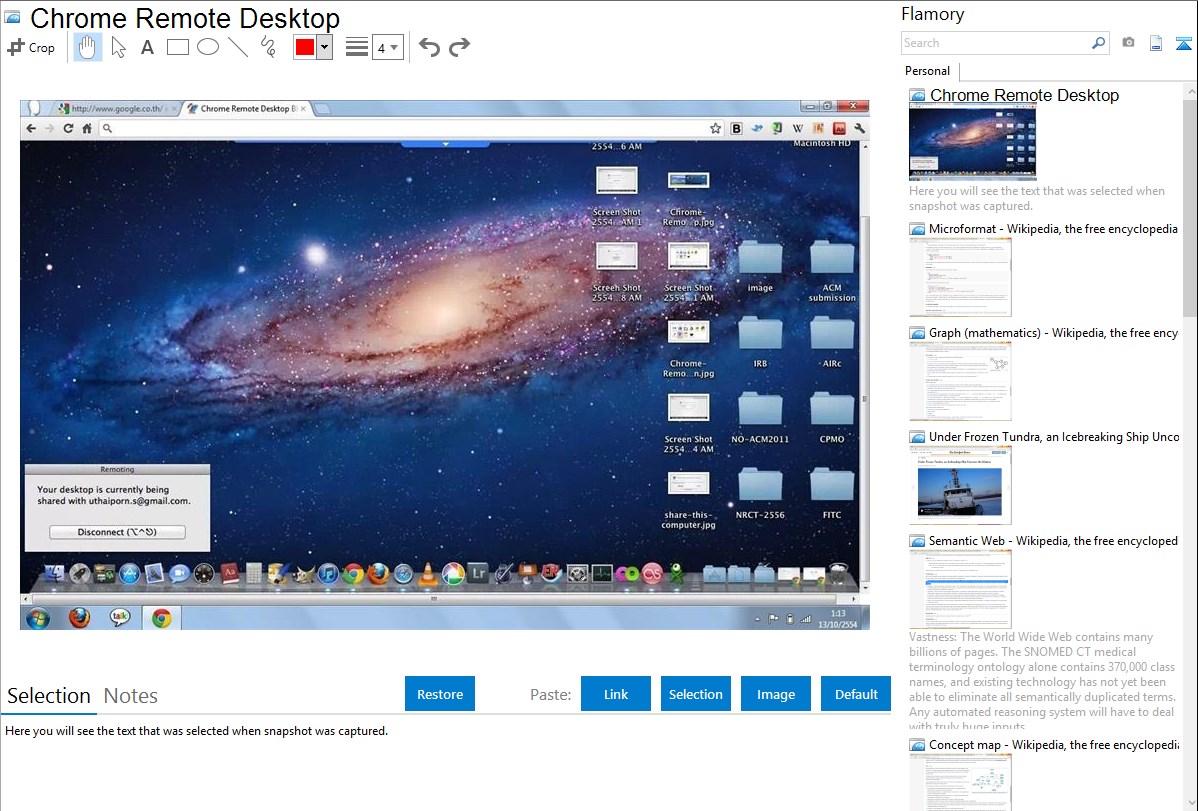Viewport: 1198px width, 811px height.
Task: Click the snapshot icon beside Graph (mathematics) title
Action: pos(917,333)
